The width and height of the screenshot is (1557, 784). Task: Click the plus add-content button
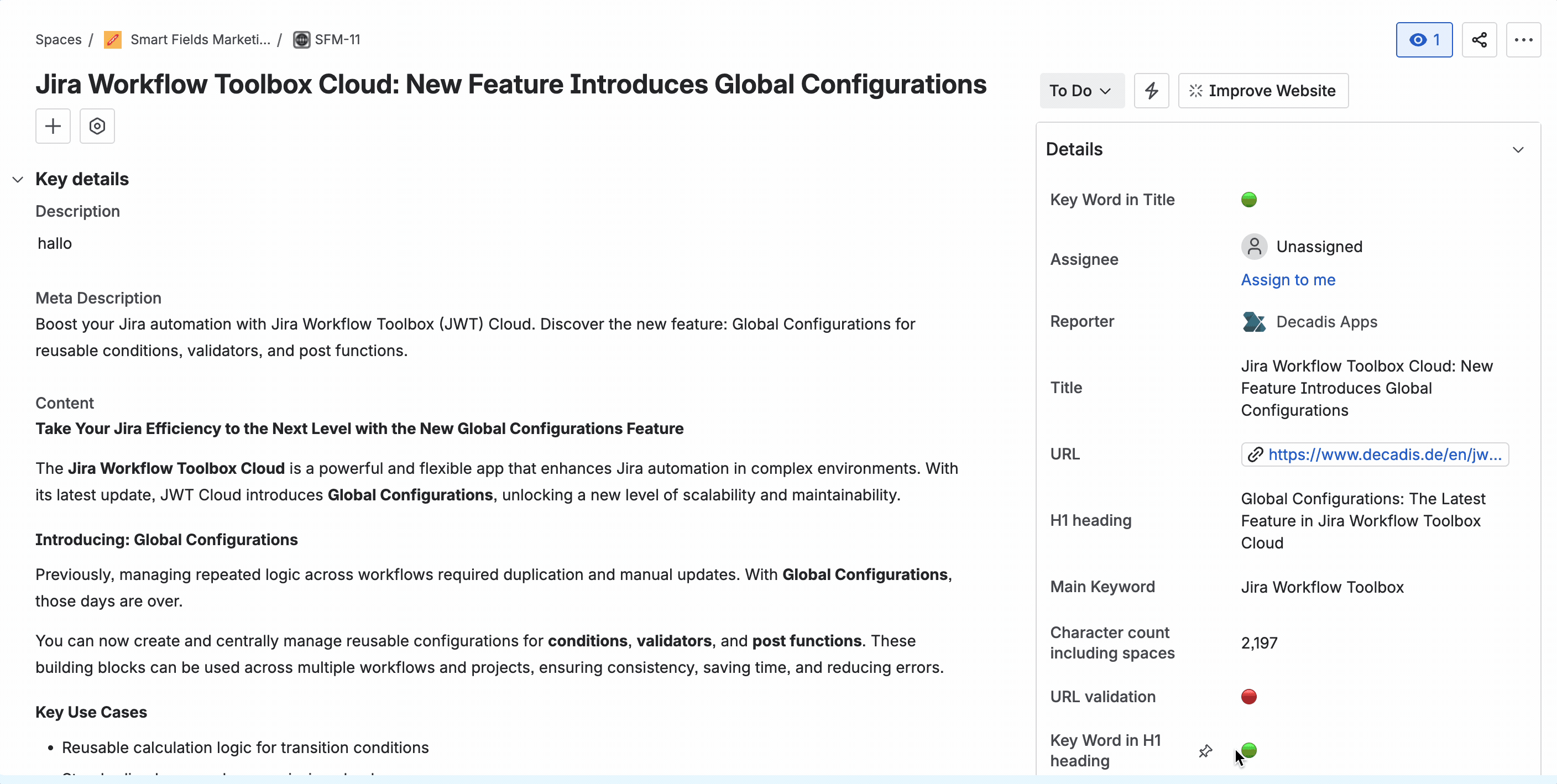pos(53,126)
